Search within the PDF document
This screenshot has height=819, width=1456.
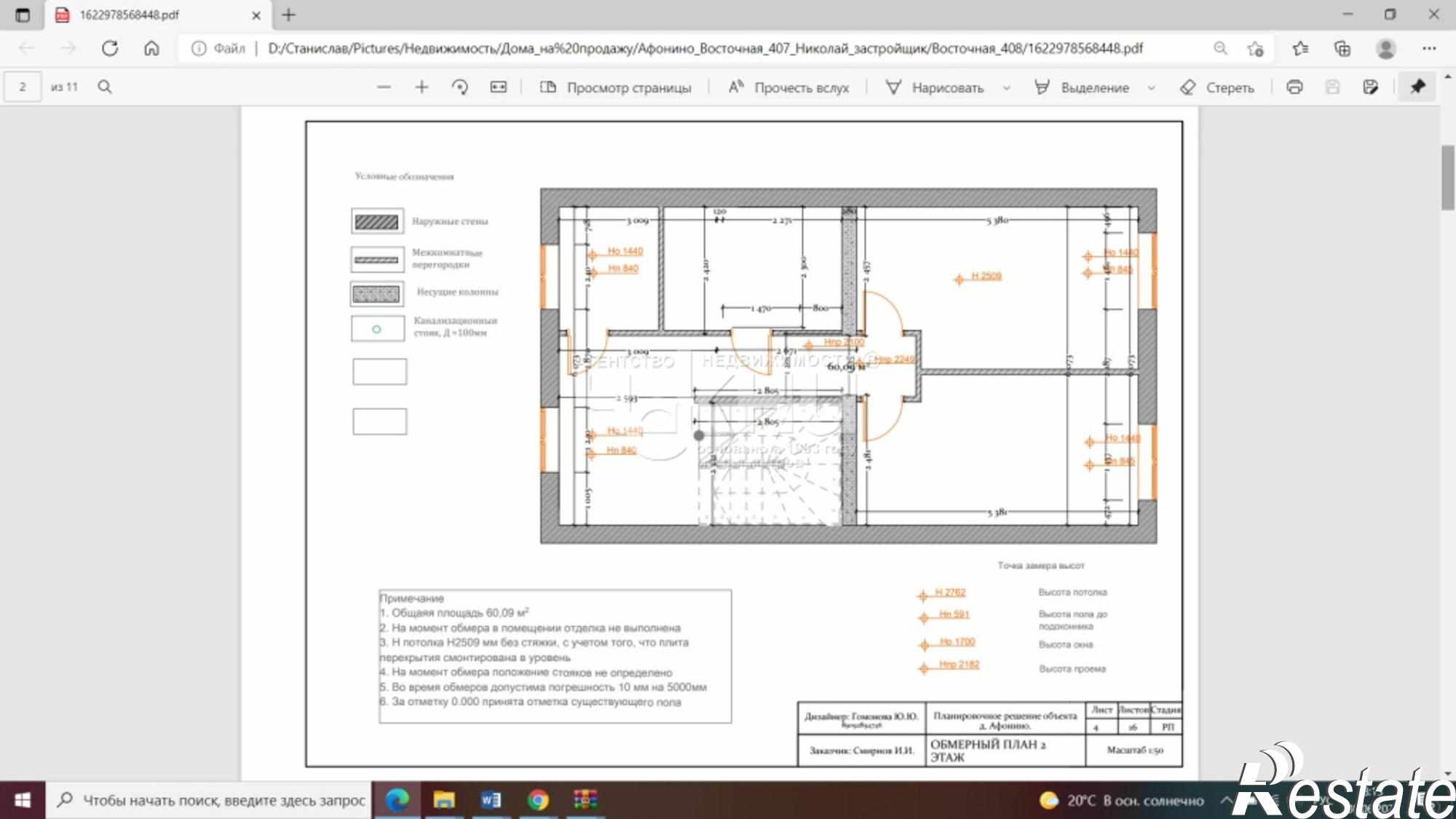[105, 87]
